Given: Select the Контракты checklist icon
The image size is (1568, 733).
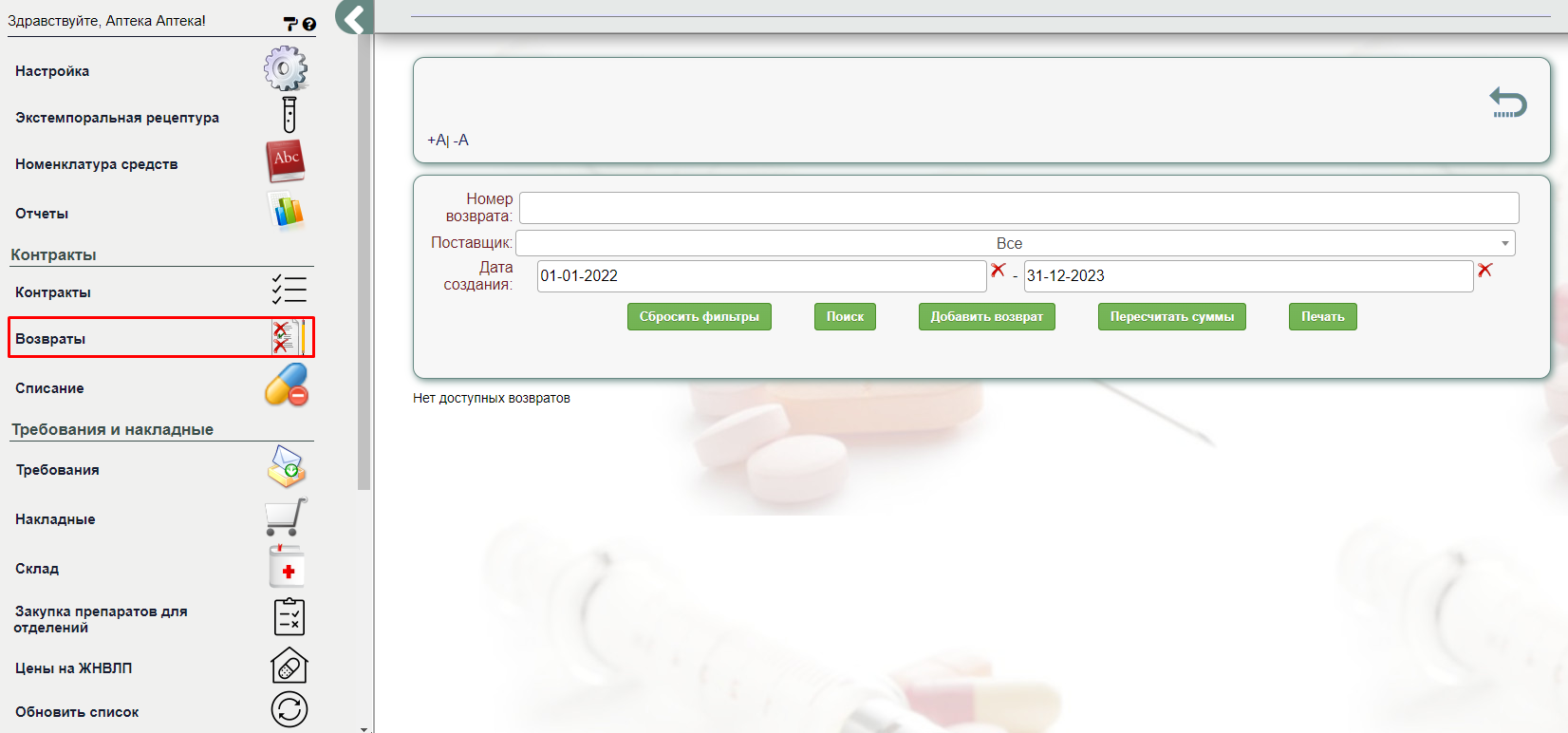Looking at the screenshot, I should coord(289,290).
